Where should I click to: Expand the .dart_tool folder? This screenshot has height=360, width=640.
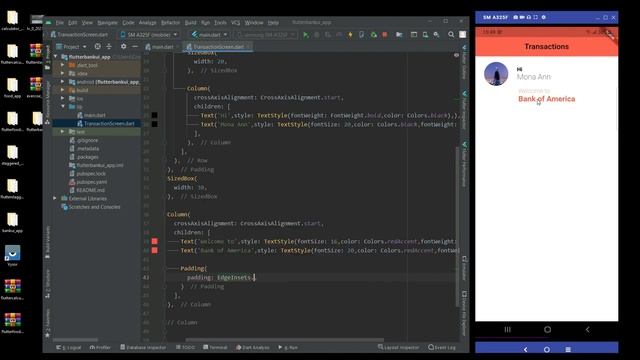click(62, 65)
